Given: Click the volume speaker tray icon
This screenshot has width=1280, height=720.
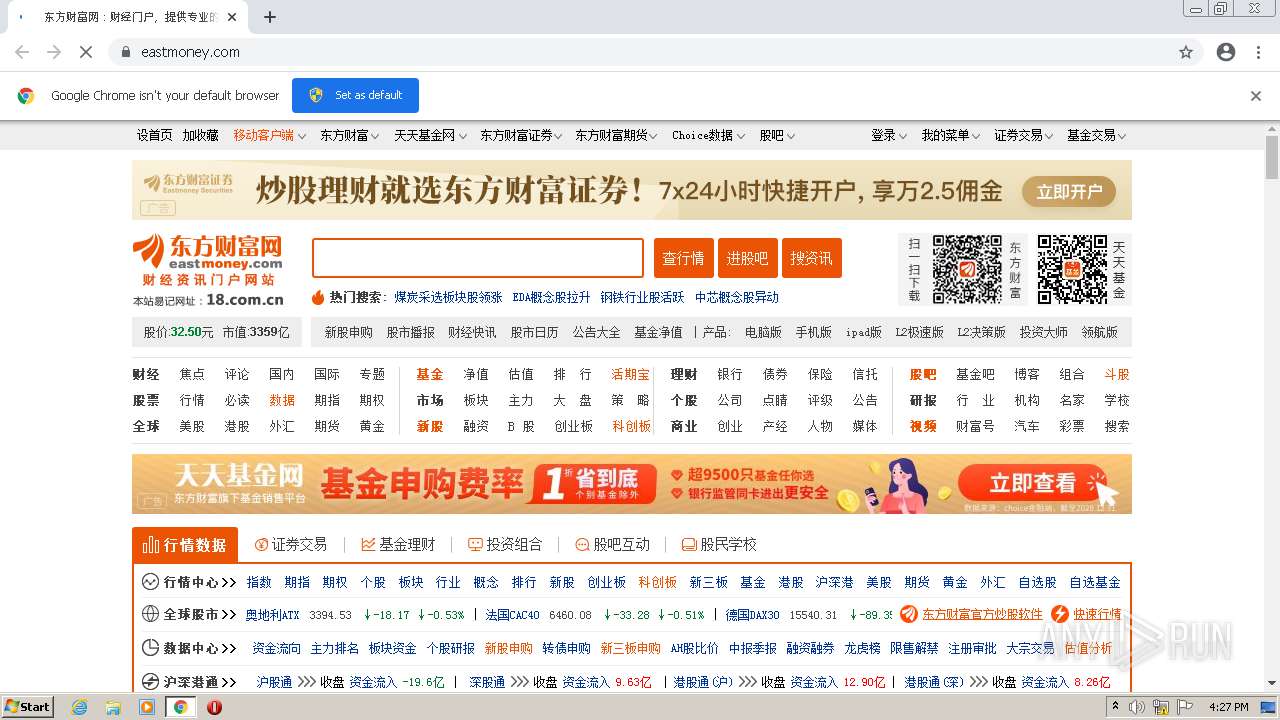Looking at the screenshot, I should [x=1137, y=707].
